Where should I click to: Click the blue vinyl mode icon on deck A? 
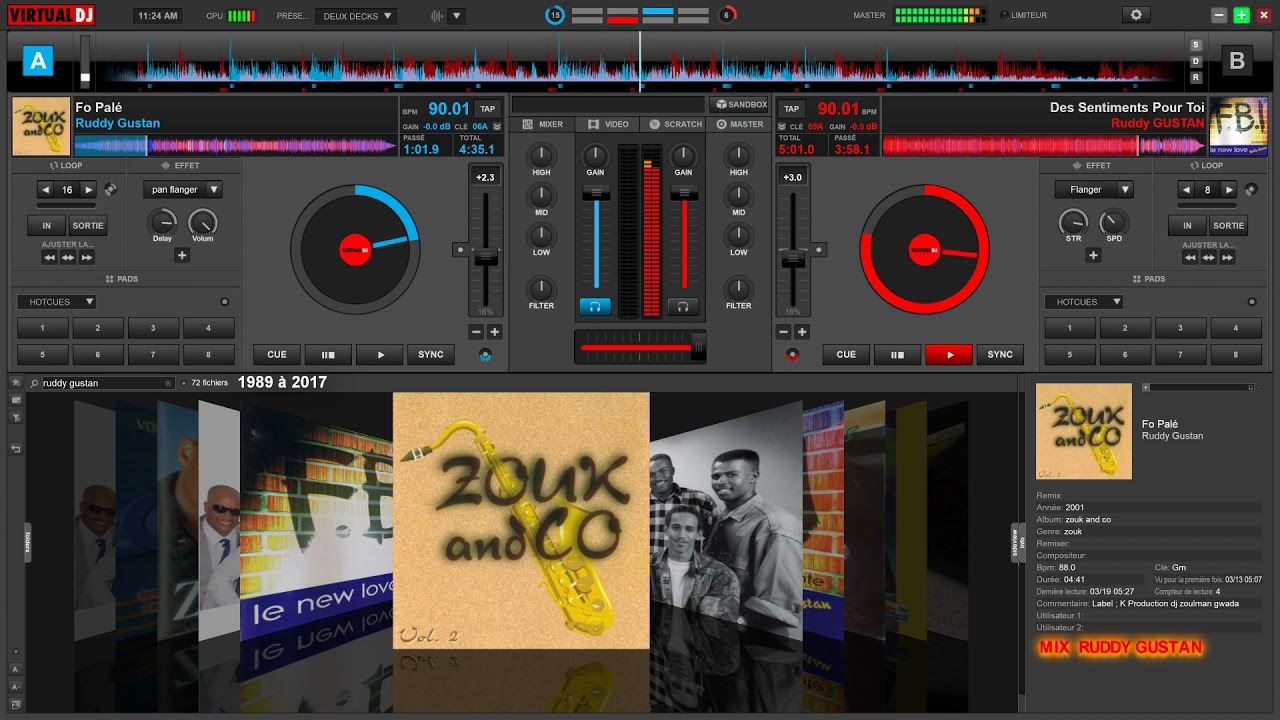click(486, 354)
